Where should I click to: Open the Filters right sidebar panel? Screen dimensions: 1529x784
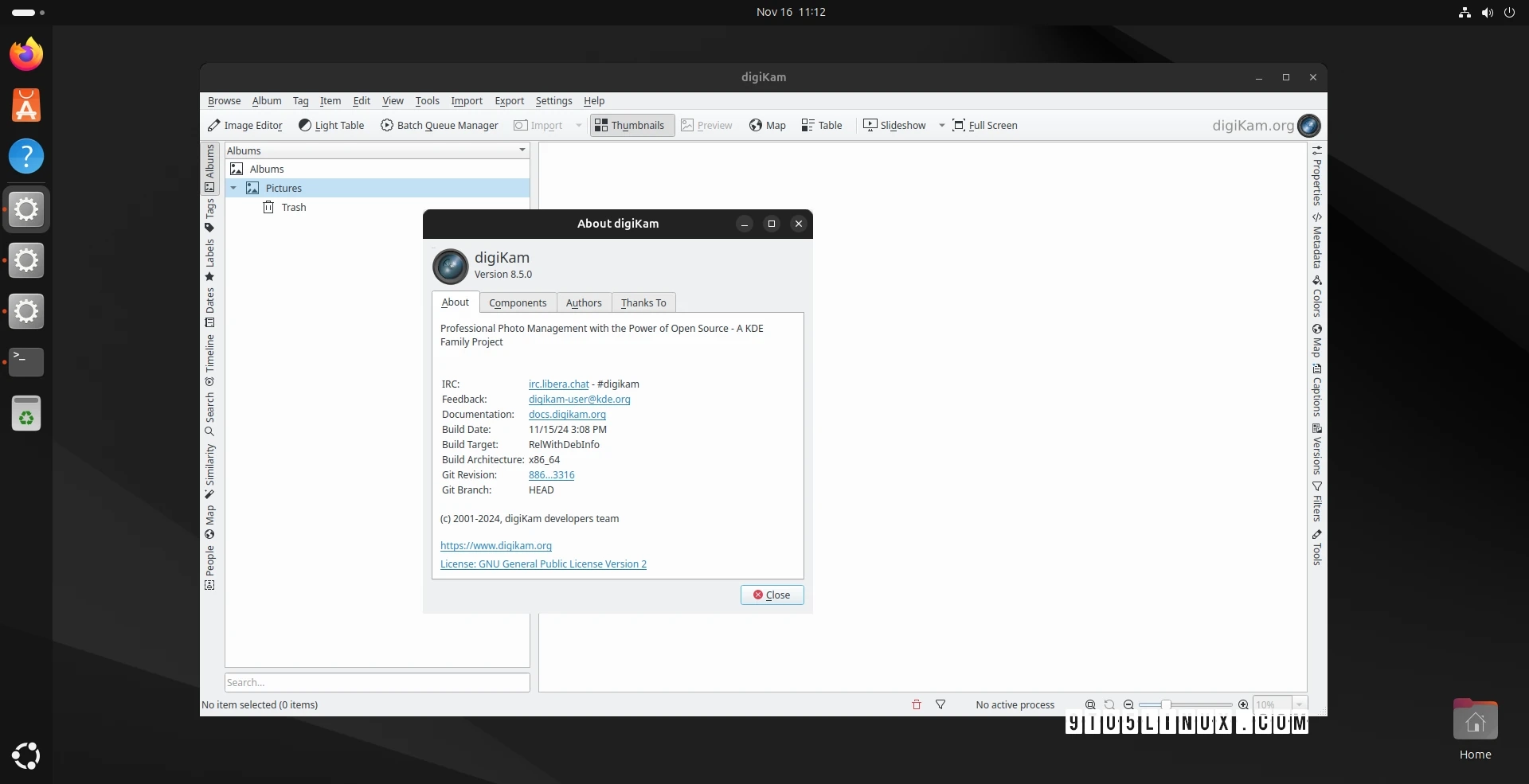[x=1317, y=501]
